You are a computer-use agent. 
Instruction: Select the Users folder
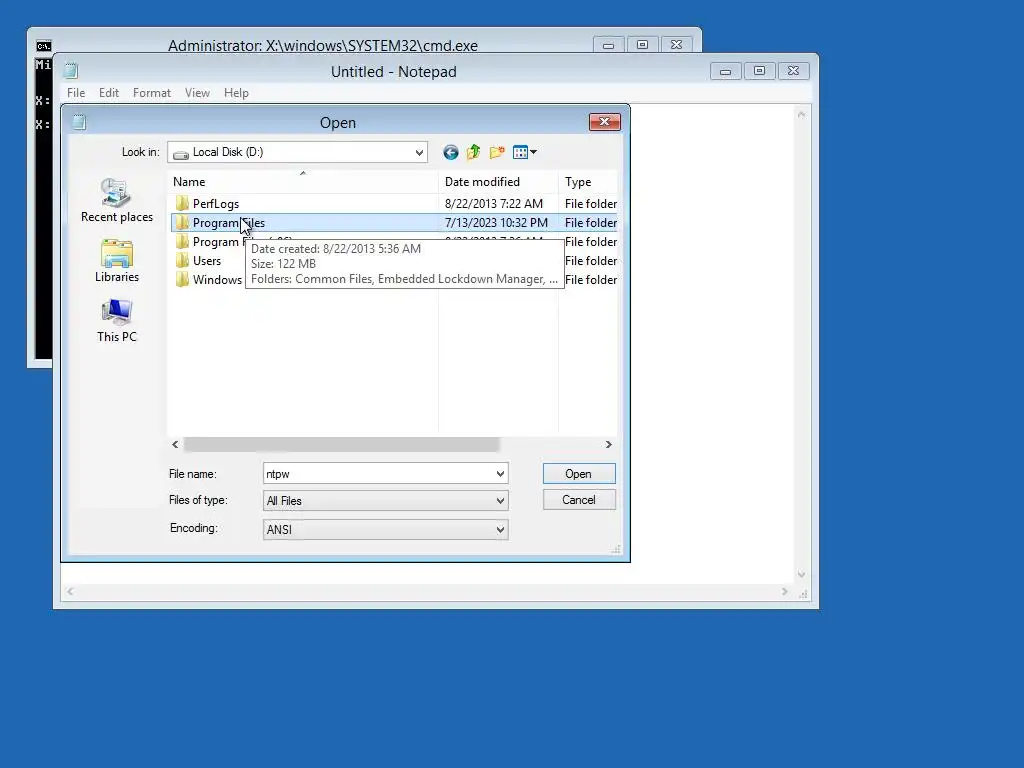[x=207, y=261]
